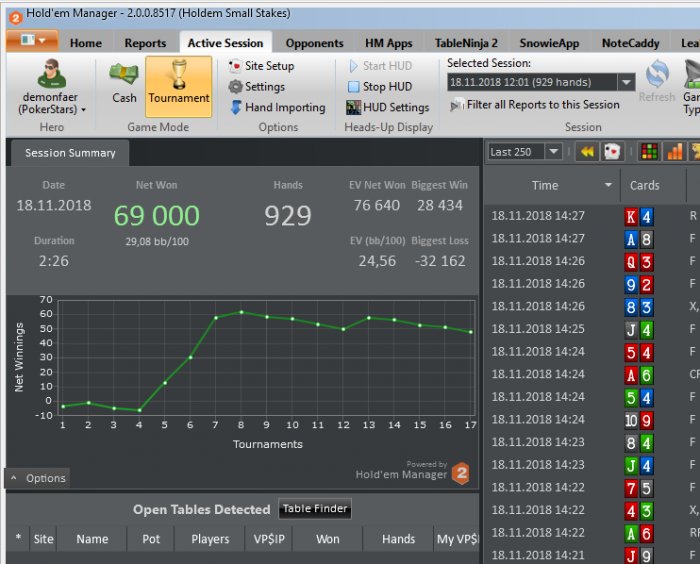Click the colored grid matrix icon

(x=649, y=152)
